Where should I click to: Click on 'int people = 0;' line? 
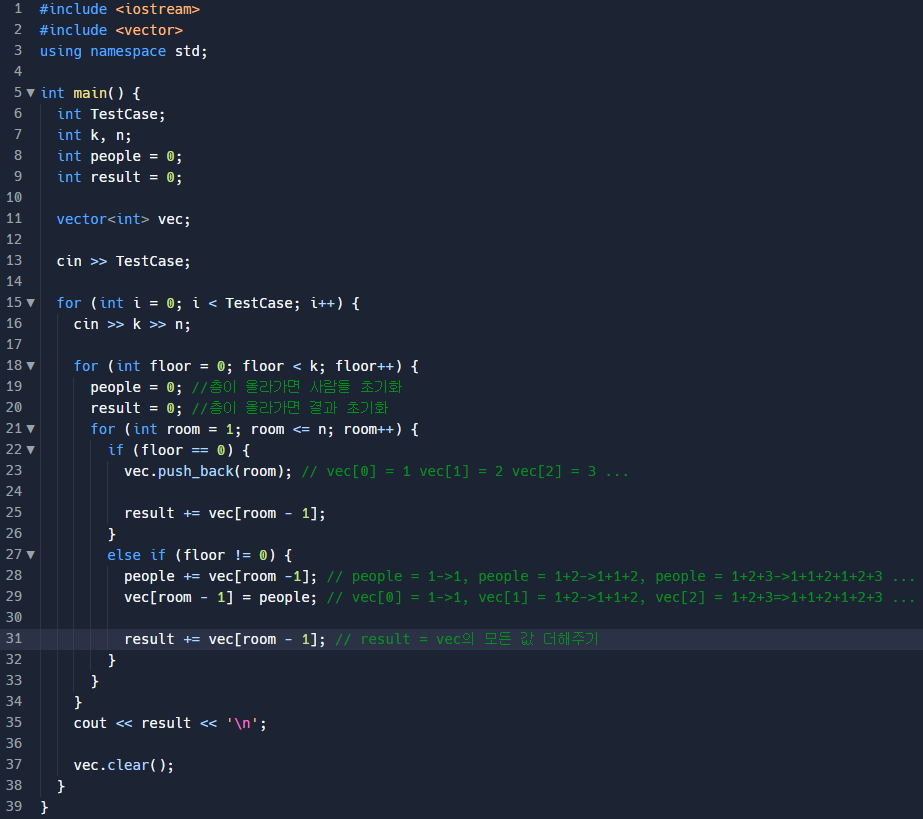coord(119,157)
